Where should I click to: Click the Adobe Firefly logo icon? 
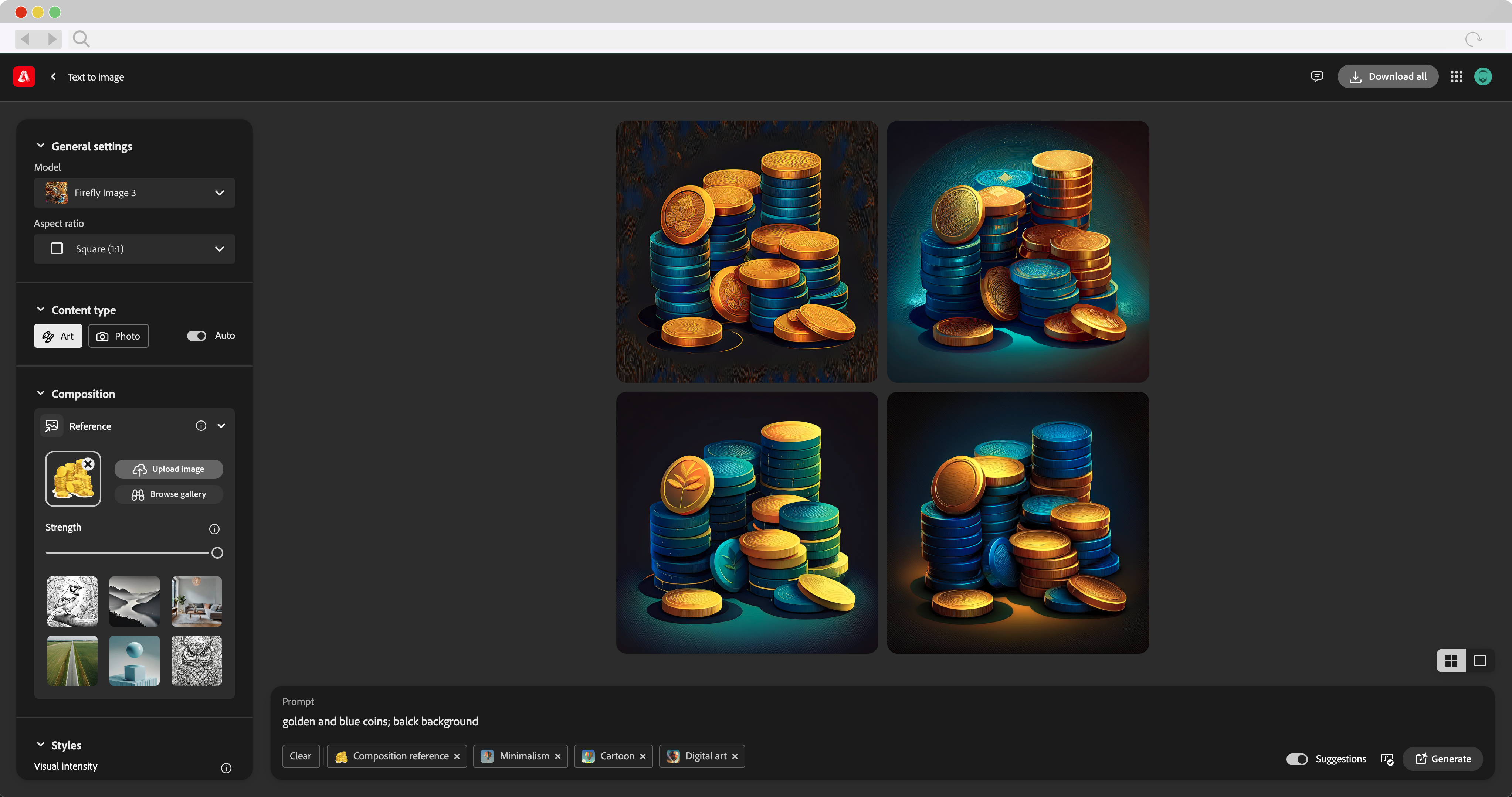pos(24,77)
